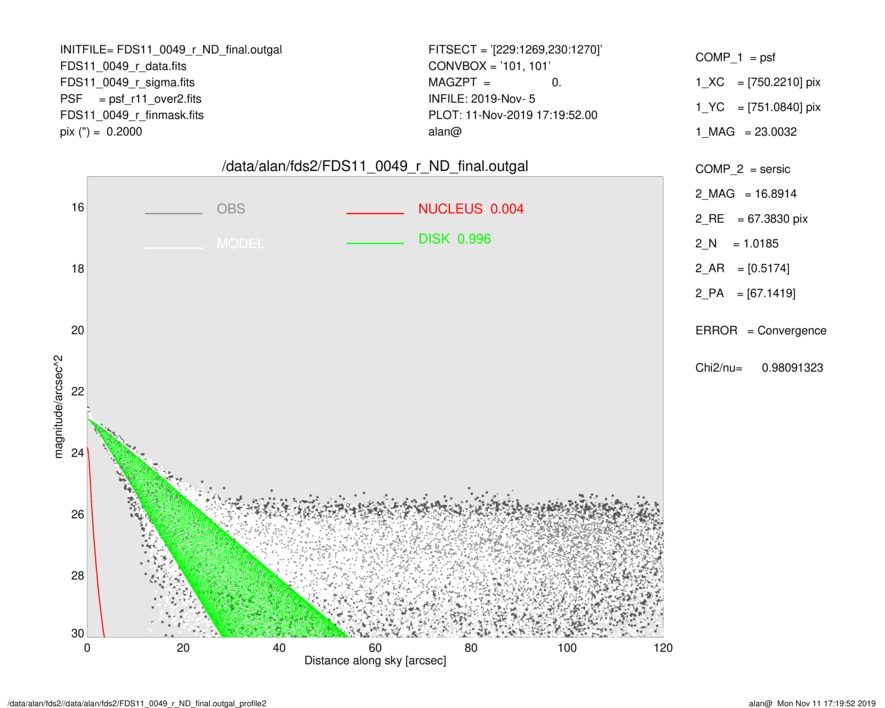Viewport: 885px width, 708px height.
Task: Click the footer file path text
Action: (x=137, y=703)
